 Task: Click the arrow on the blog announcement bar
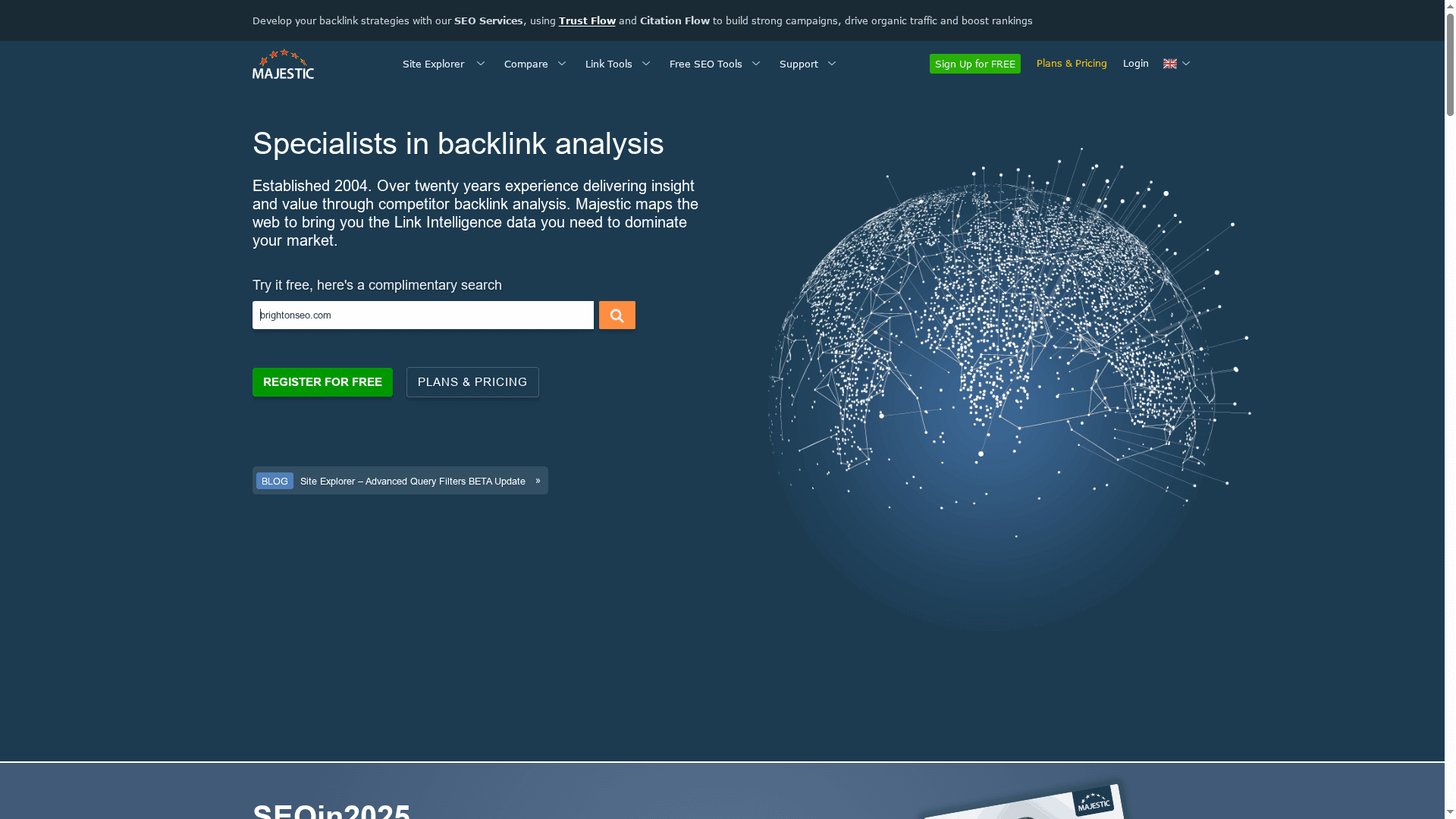coord(538,480)
